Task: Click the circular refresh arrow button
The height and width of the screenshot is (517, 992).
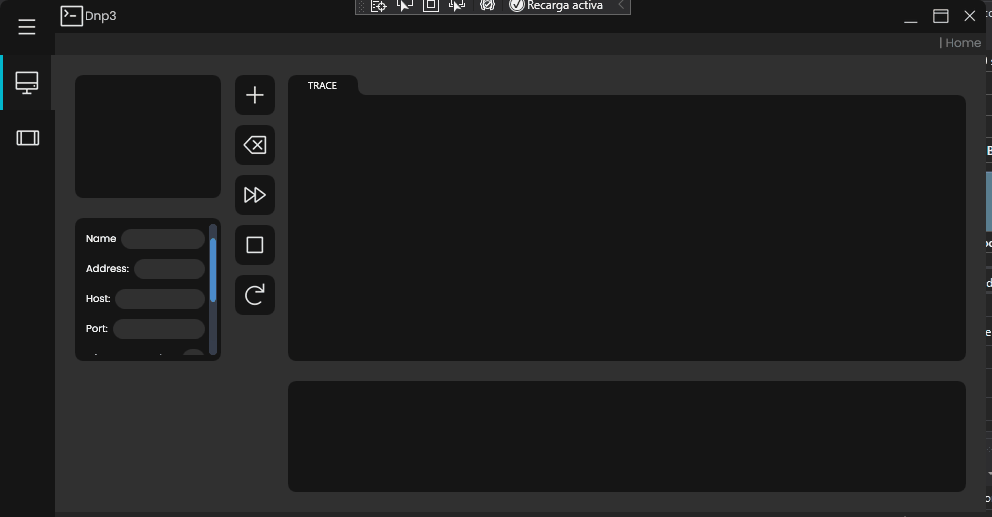Action: tap(255, 295)
